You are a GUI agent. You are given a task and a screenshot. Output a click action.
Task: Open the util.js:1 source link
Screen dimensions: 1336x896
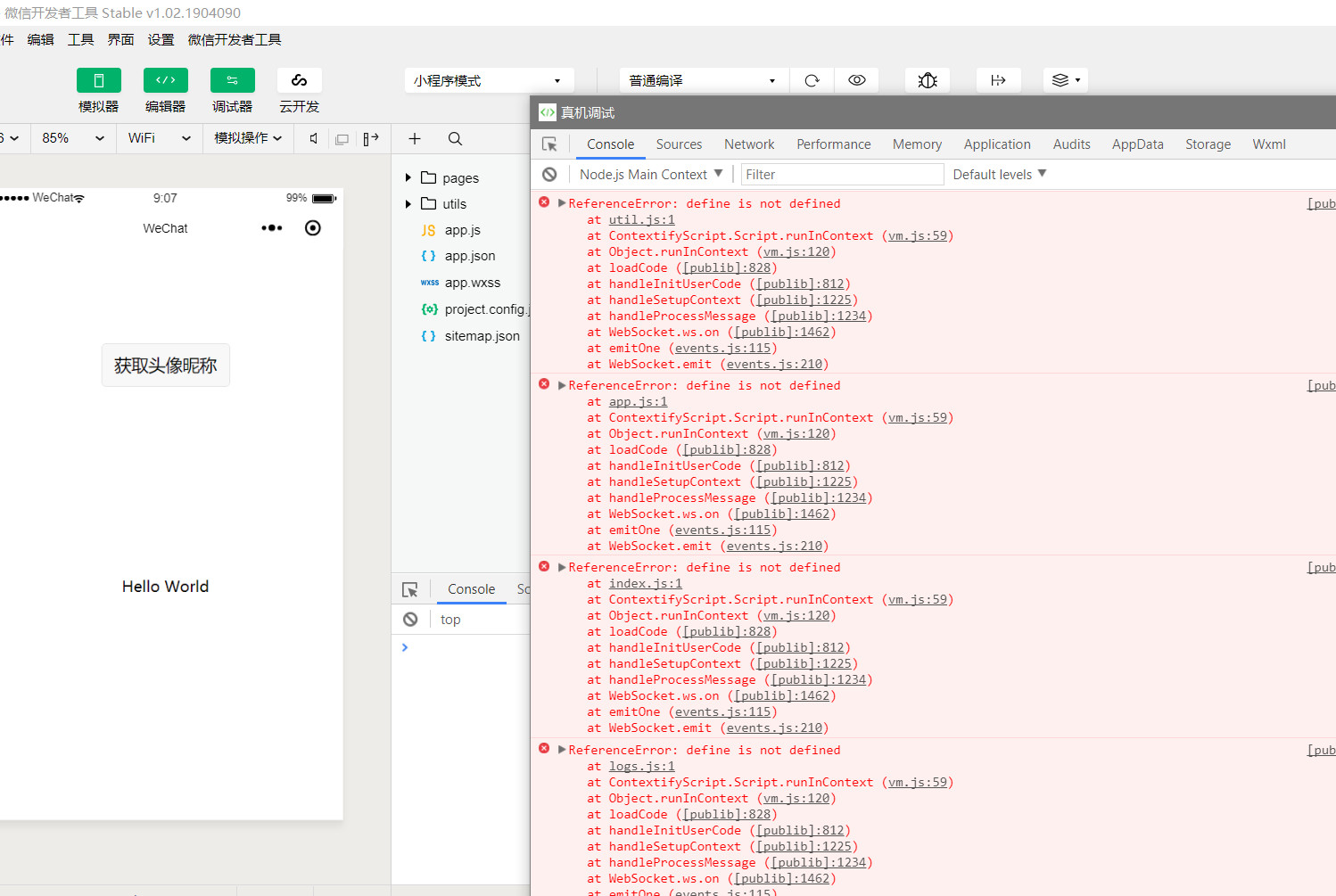tap(641, 220)
